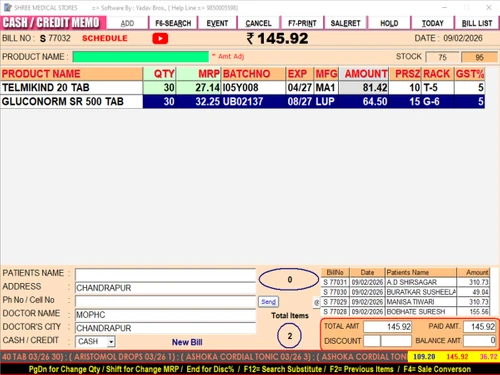Click the Ph No / Cell No field
Image resolution: width=500 pixels, height=375 pixels.
coord(165,301)
